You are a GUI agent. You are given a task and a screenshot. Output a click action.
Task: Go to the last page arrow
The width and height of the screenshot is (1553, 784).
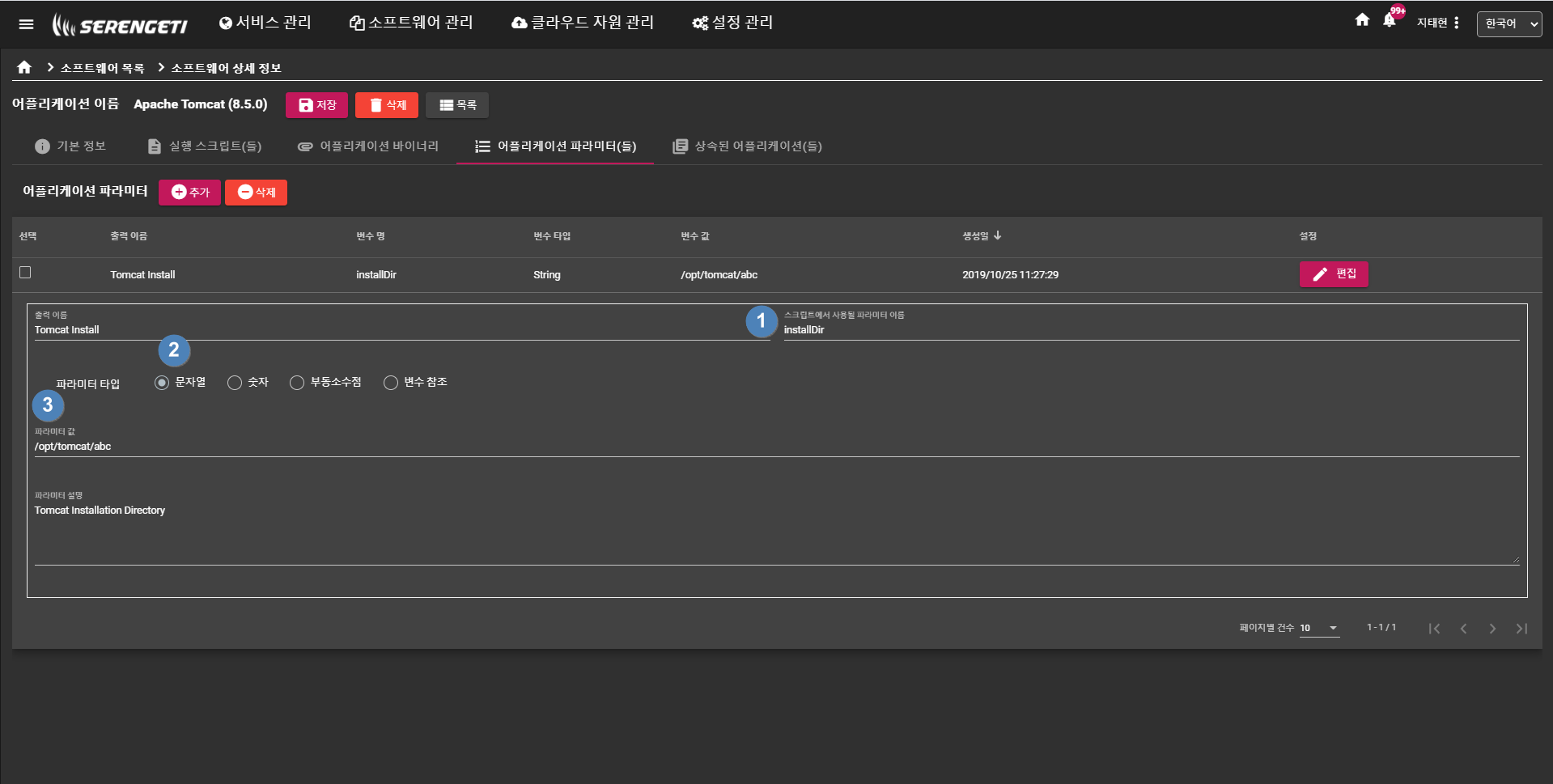tap(1521, 629)
